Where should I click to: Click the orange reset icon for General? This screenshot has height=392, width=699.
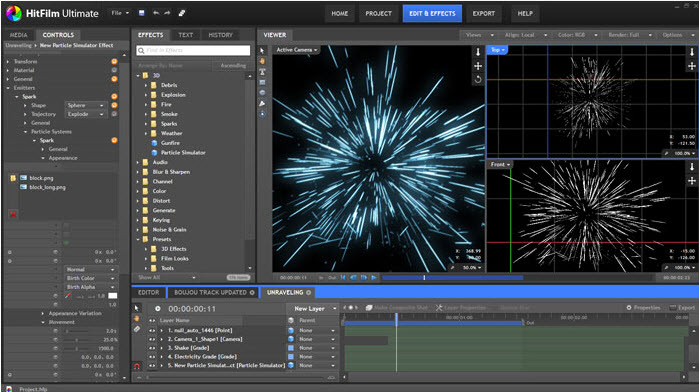pos(114,79)
